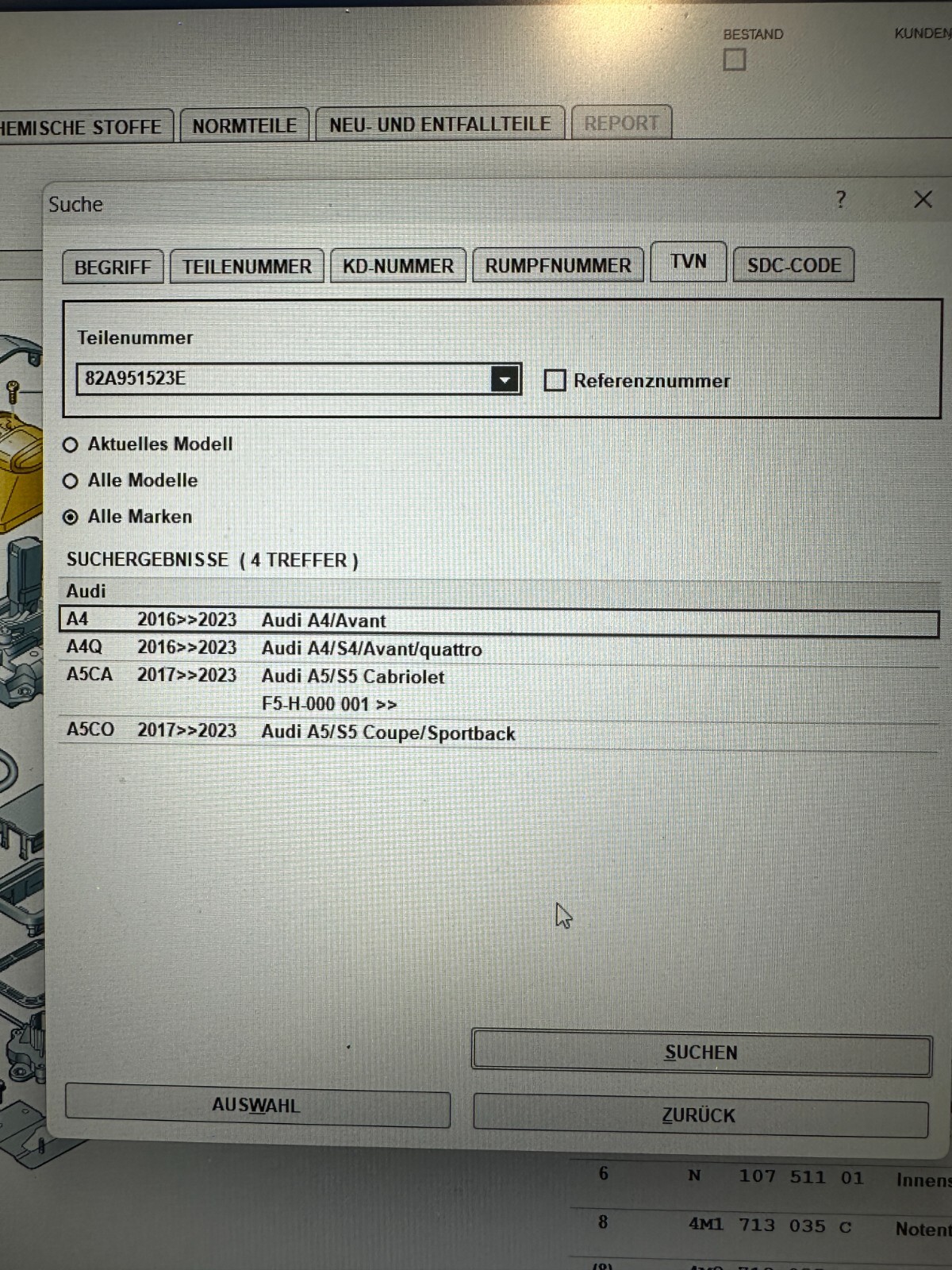
Task: Click the ZURÜCK button
Action: pos(700,1115)
